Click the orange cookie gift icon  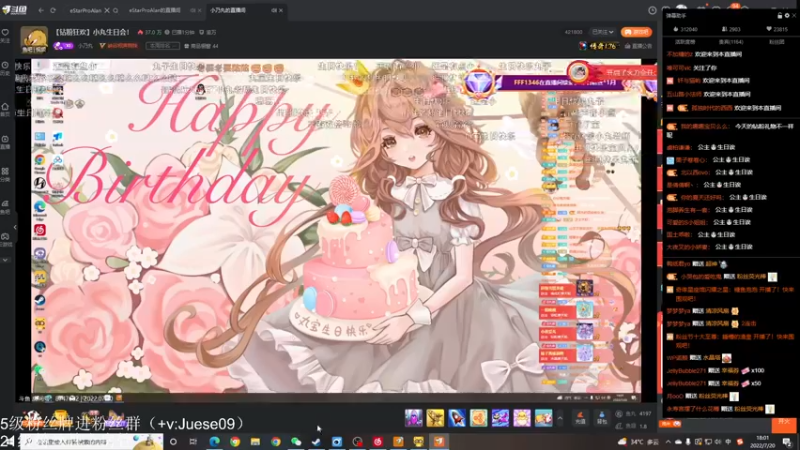pos(479,418)
